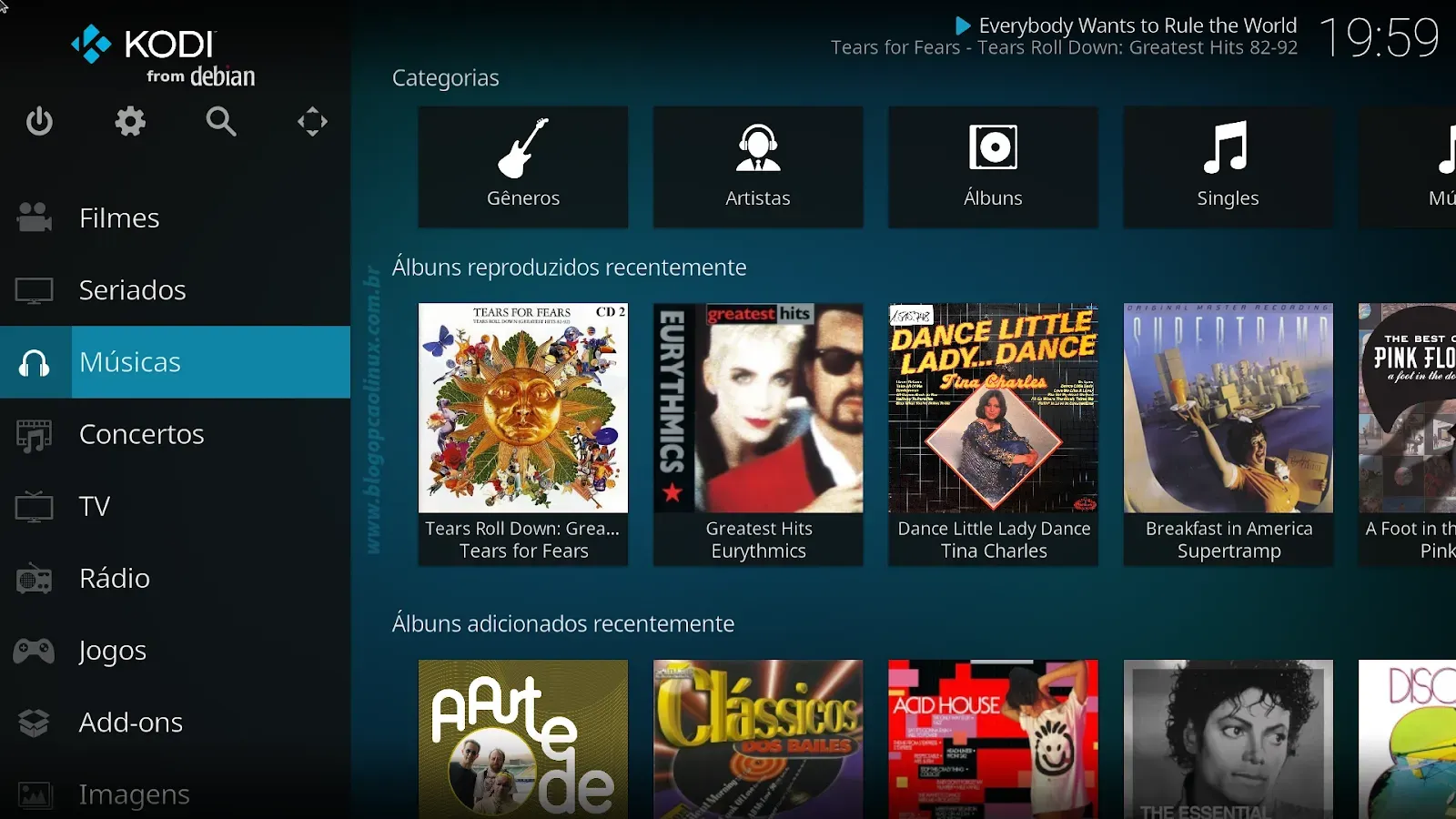Select Músicas menu item
1456x819 pixels.
(175, 362)
